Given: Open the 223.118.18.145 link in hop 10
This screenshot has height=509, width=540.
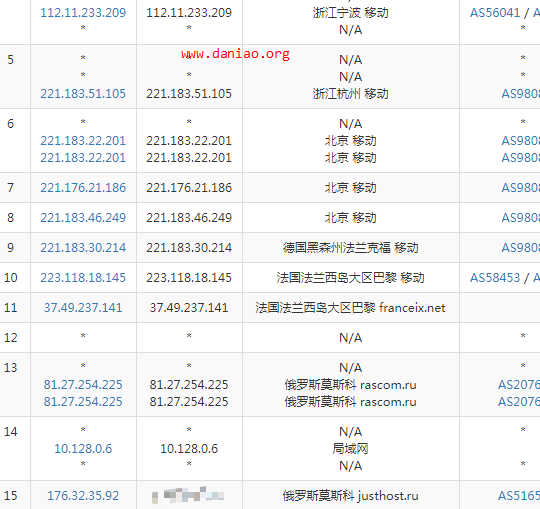Looking at the screenshot, I should pos(83,278).
